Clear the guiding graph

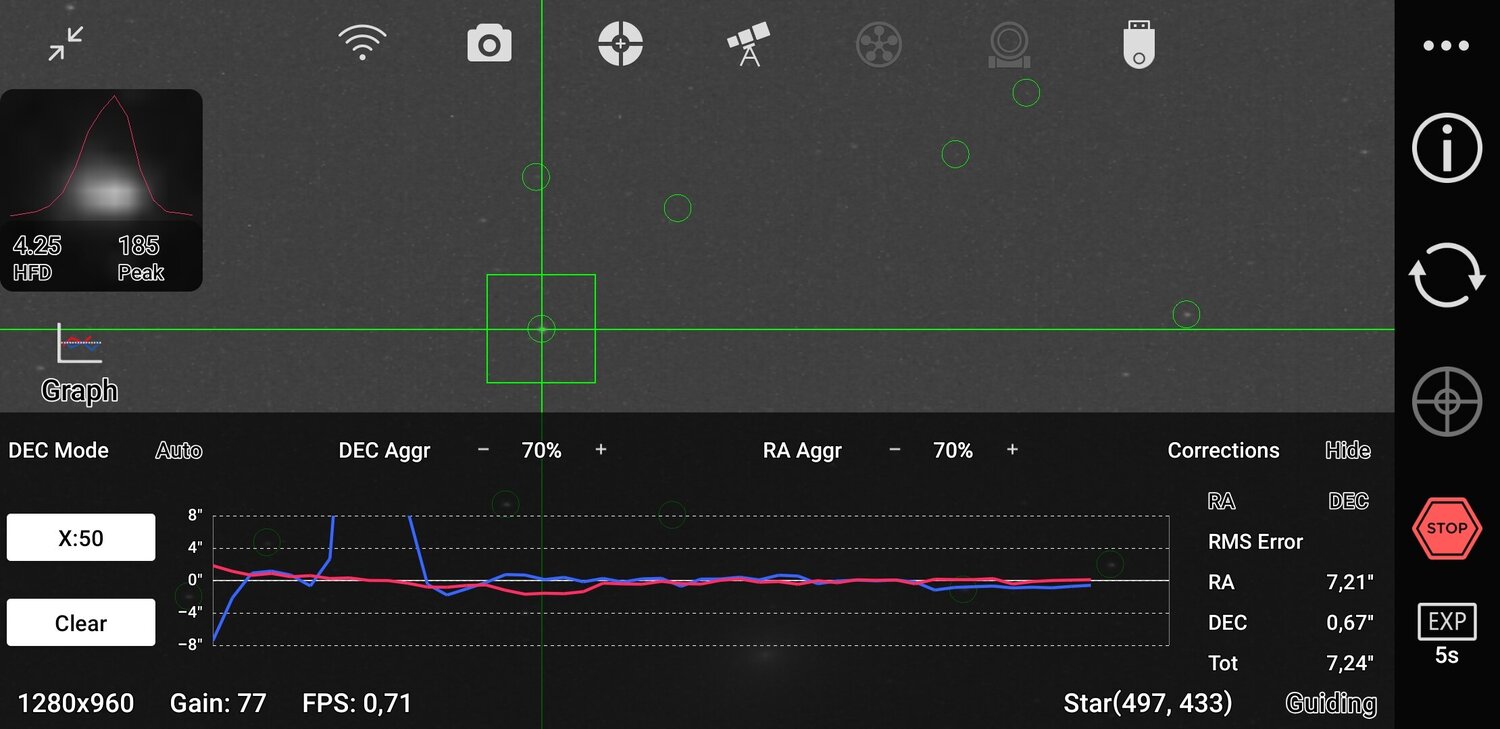80,622
